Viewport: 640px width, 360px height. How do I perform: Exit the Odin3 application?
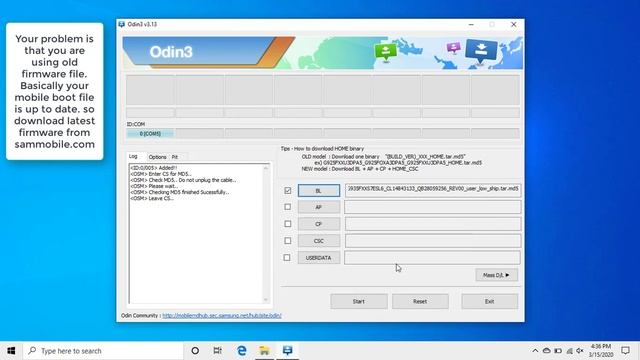click(490, 302)
